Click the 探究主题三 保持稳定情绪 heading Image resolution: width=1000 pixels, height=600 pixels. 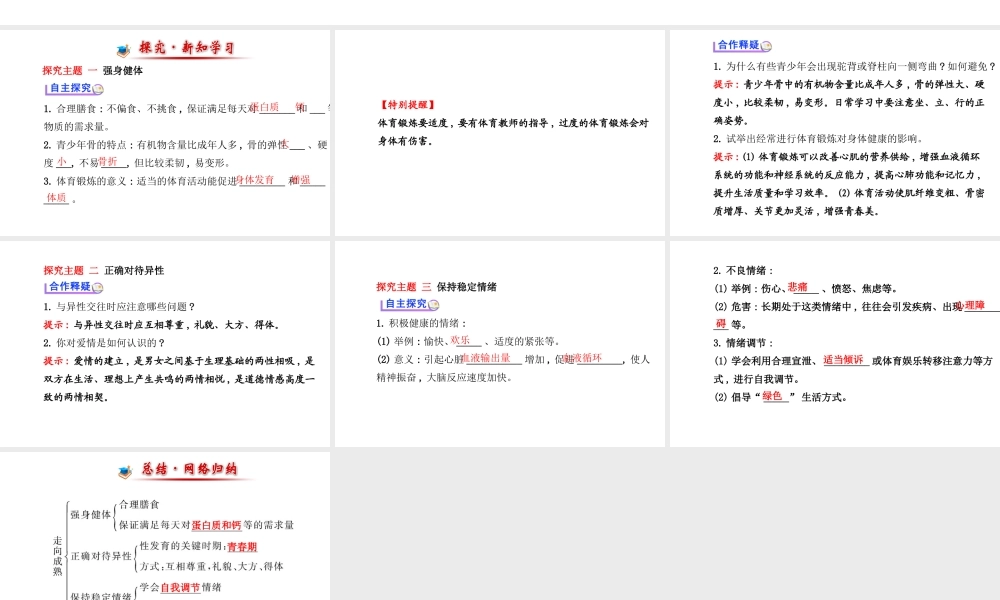(x=436, y=287)
